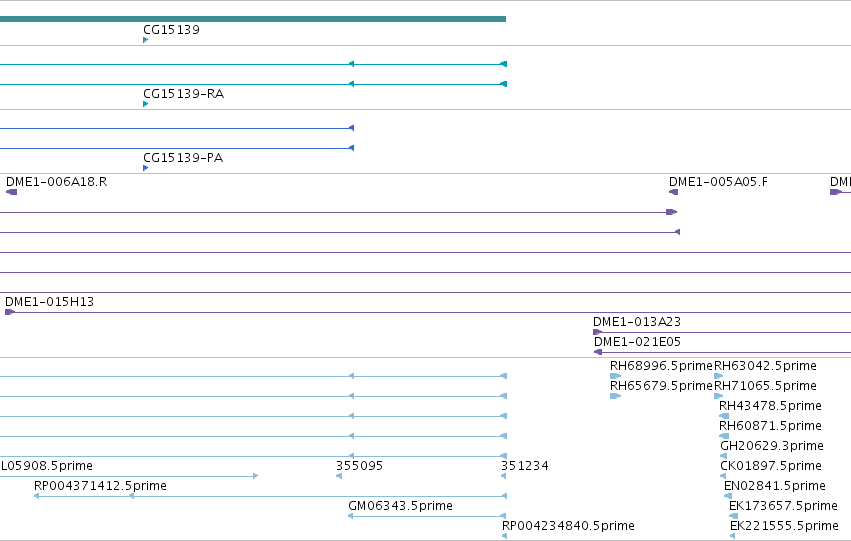Select the CG15139-RA transcript label

pos(183,94)
